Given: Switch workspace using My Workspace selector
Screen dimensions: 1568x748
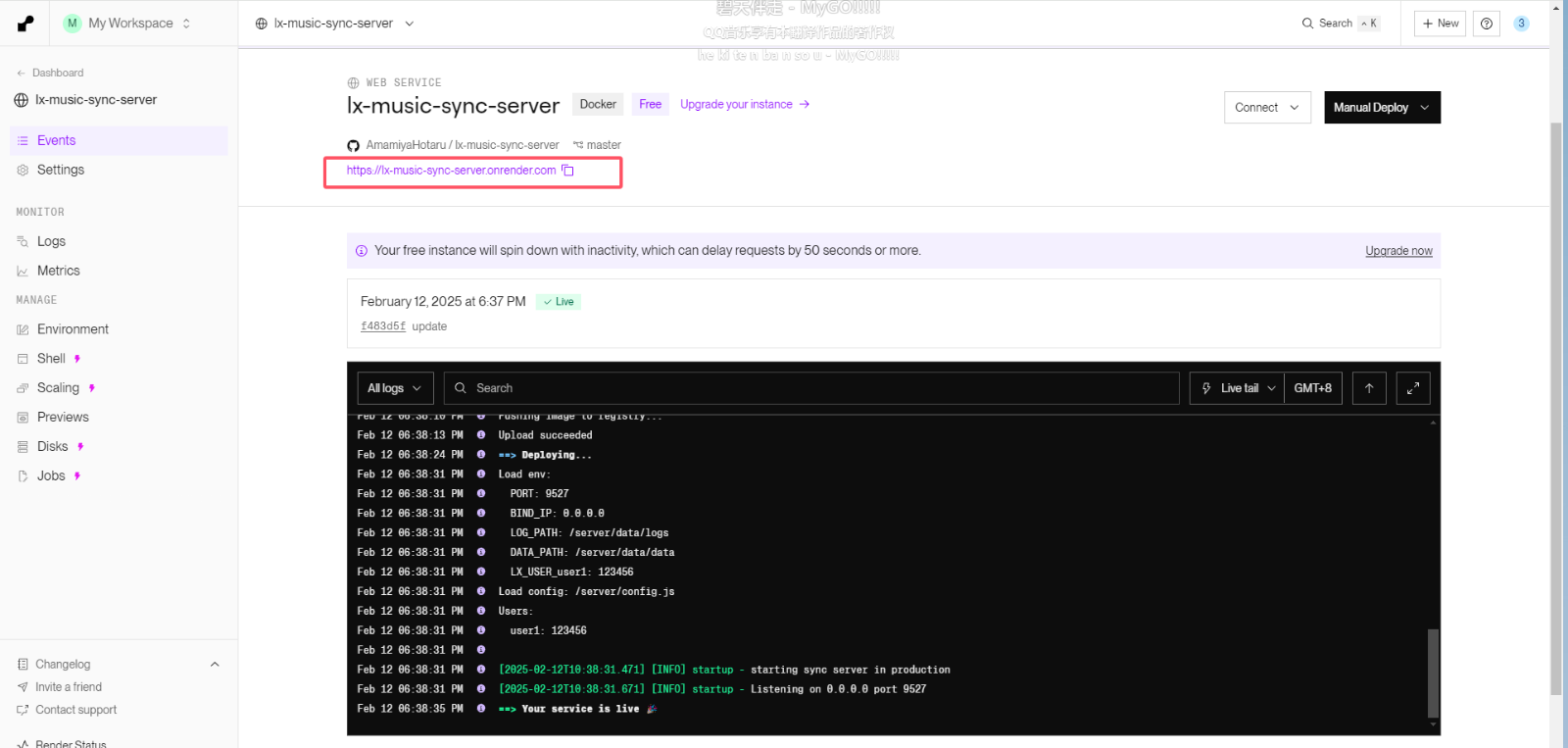Looking at the screenshot, I should (x=127, y=24).
